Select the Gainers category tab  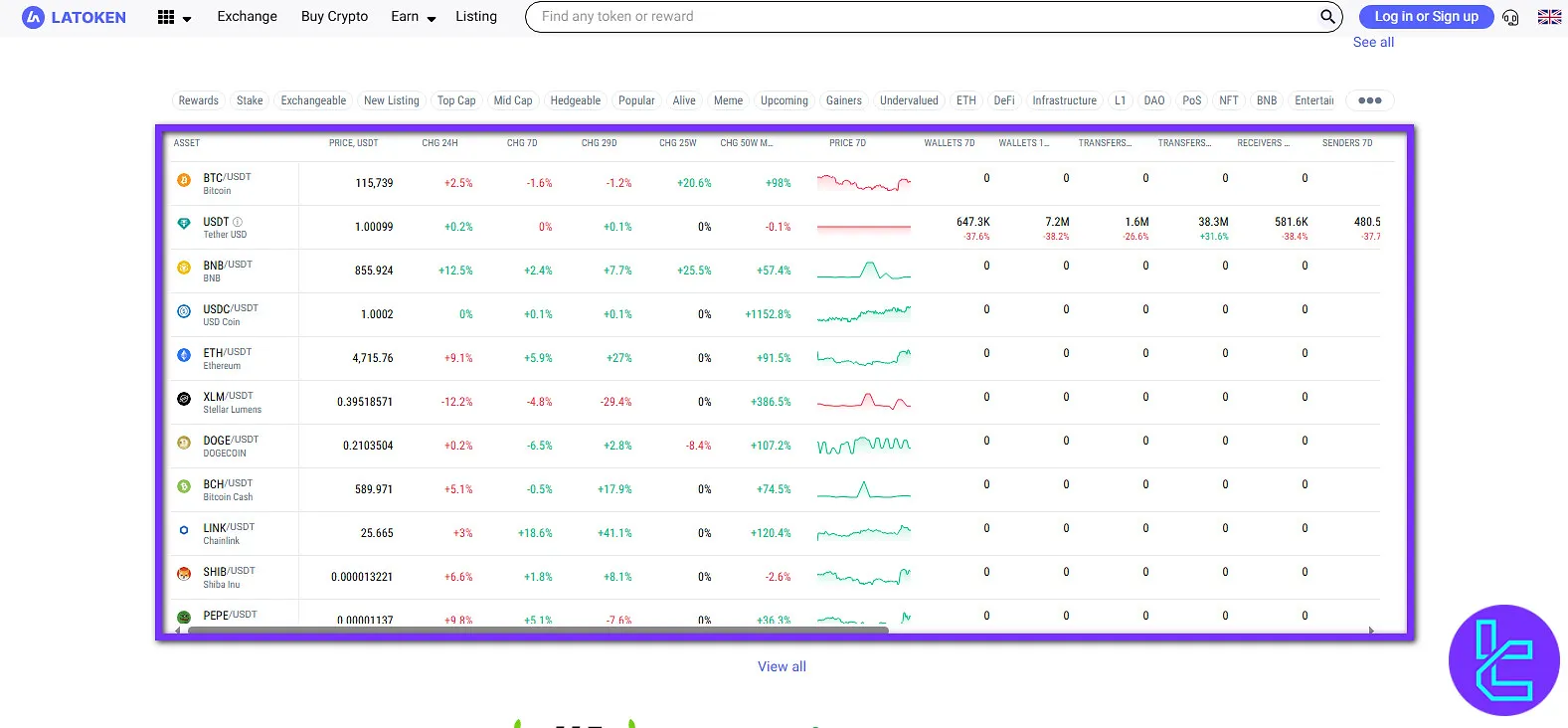843,100
